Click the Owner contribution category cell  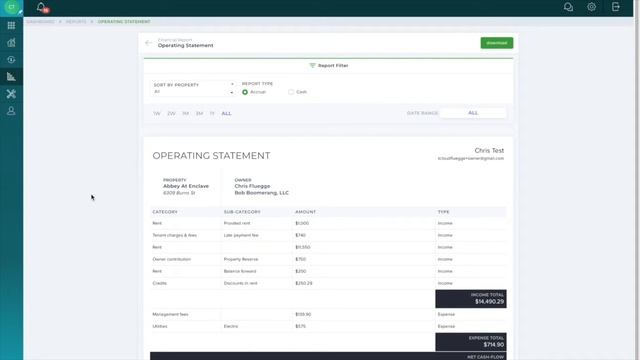coord(171,259)
